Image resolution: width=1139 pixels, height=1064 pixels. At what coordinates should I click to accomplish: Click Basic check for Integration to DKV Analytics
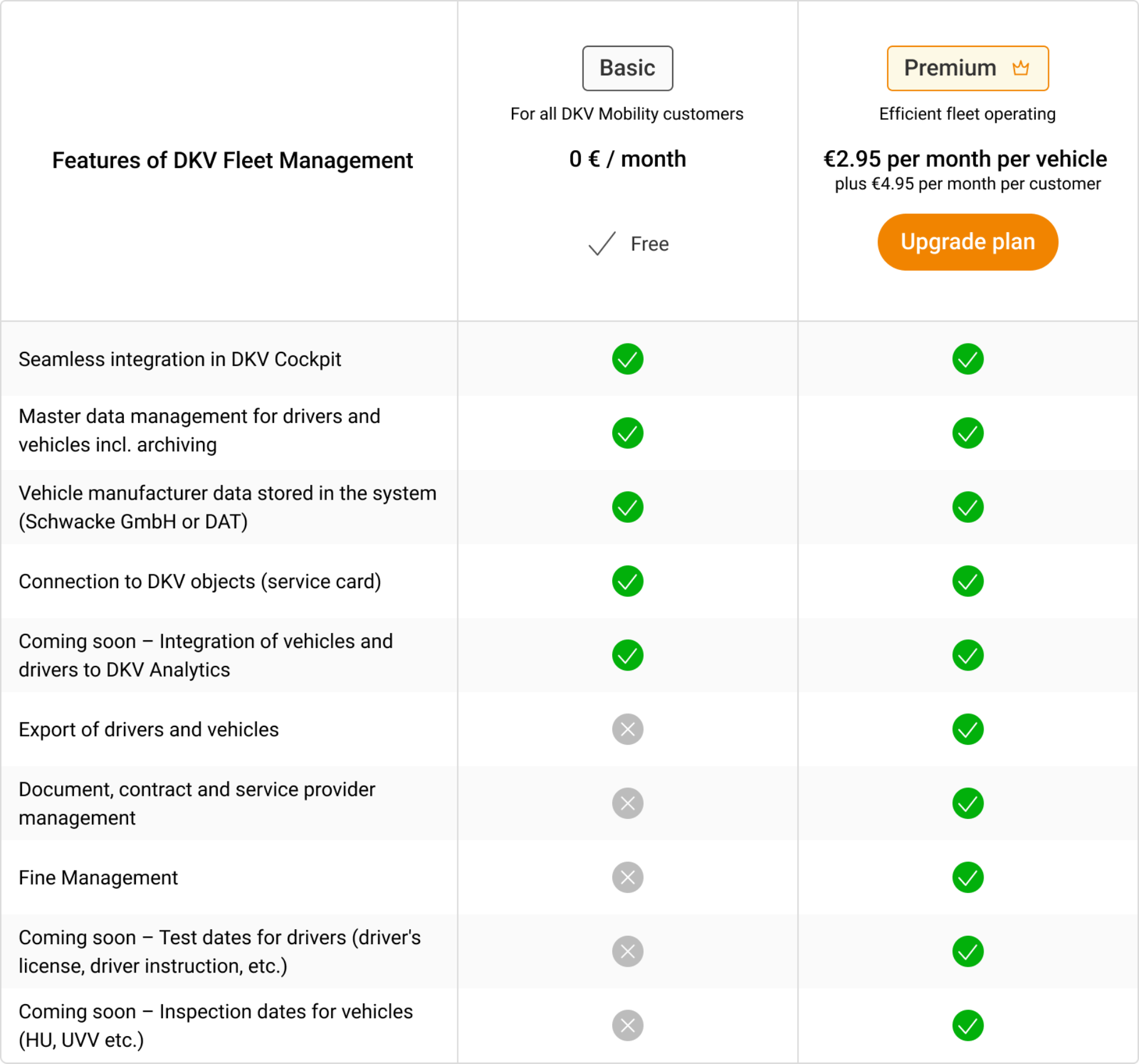[x=628, y=655]
